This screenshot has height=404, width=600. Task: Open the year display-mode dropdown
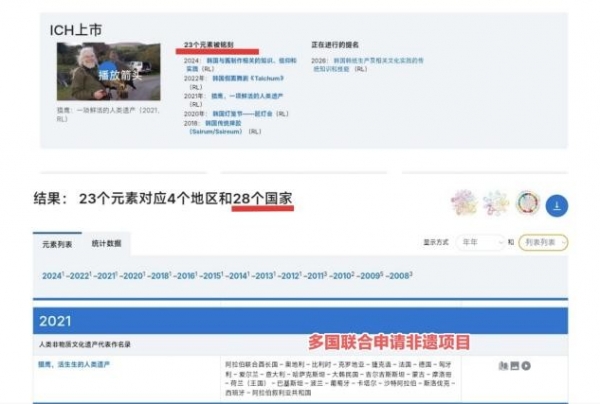(480, 242)
